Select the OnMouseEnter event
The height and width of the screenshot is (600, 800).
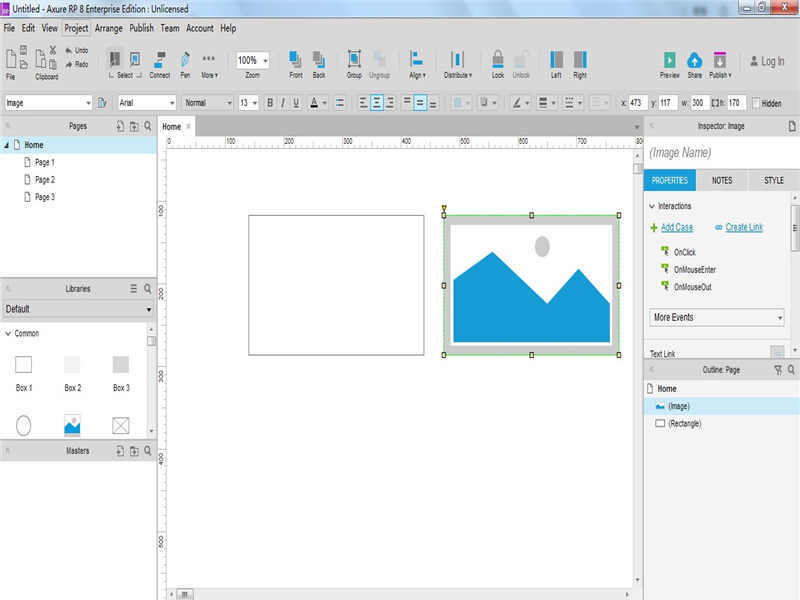click(x=695, y=269)
